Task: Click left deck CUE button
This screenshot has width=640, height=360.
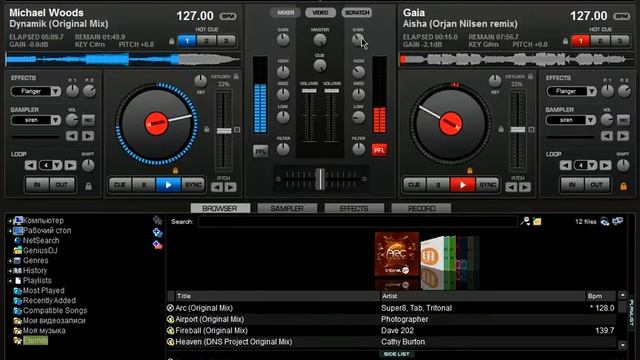Action: click(120, 185)
